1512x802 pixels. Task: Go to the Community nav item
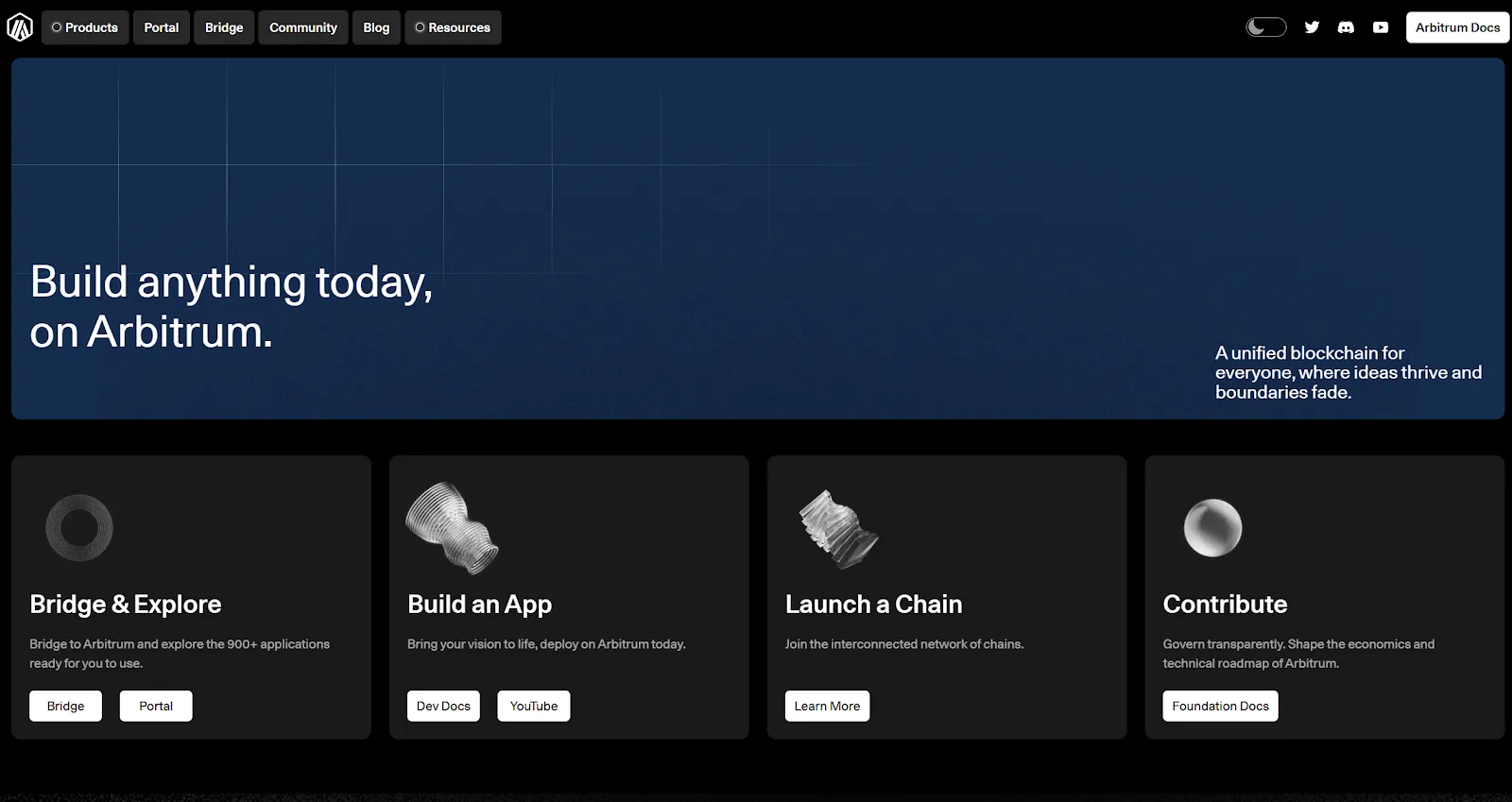coord(303,27)
